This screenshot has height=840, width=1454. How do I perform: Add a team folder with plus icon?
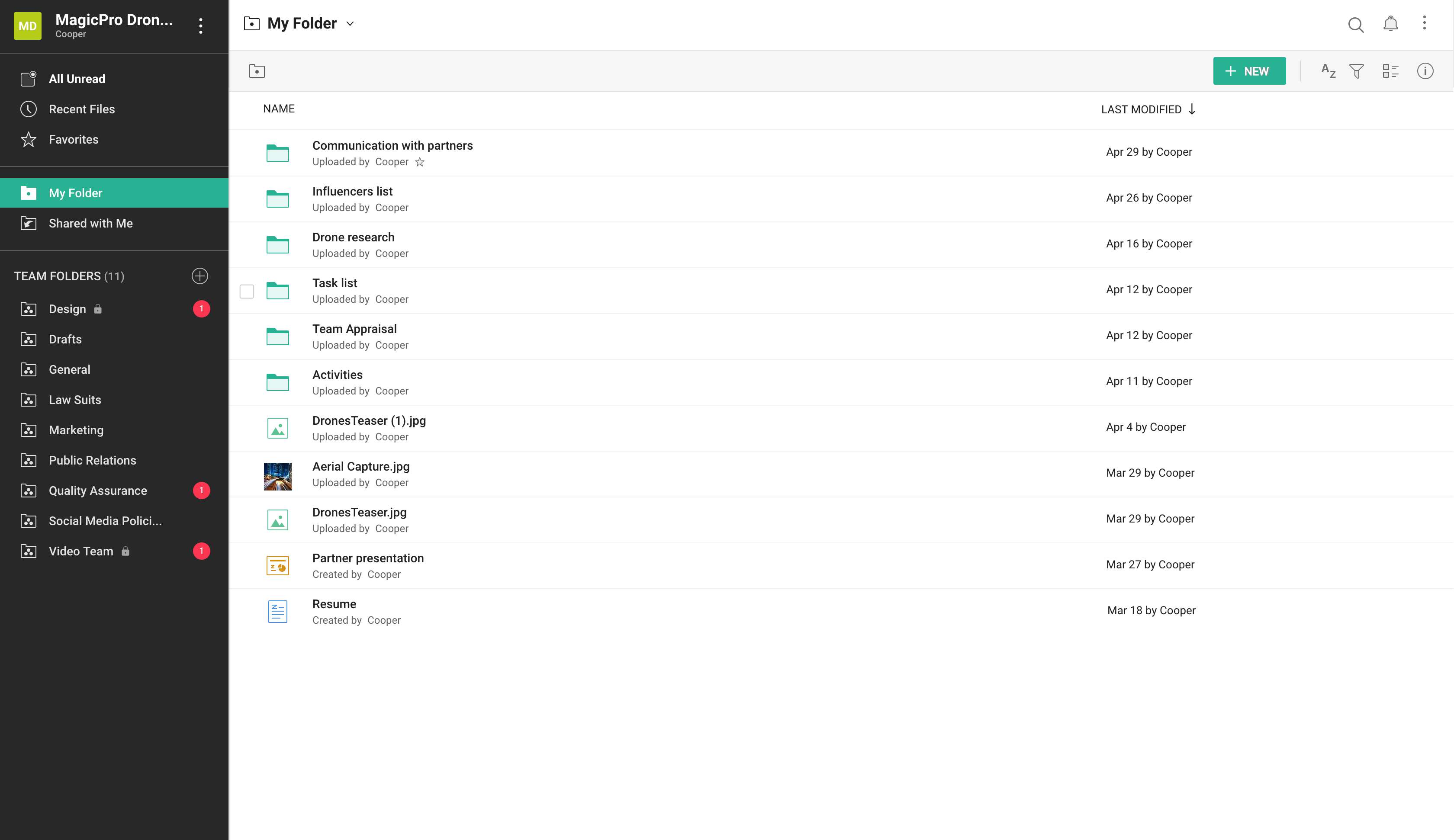click(199, 276)
